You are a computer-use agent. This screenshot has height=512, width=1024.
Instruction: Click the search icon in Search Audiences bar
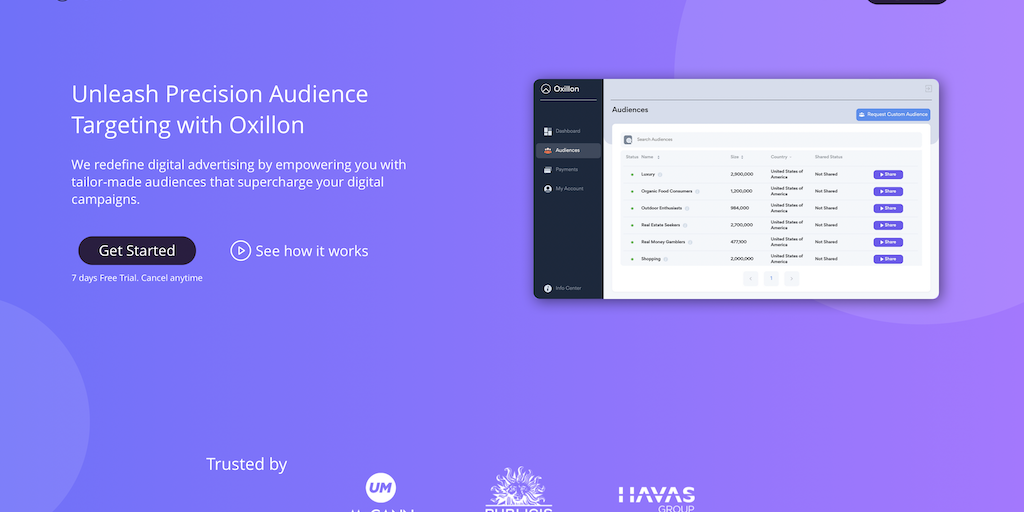628,139
